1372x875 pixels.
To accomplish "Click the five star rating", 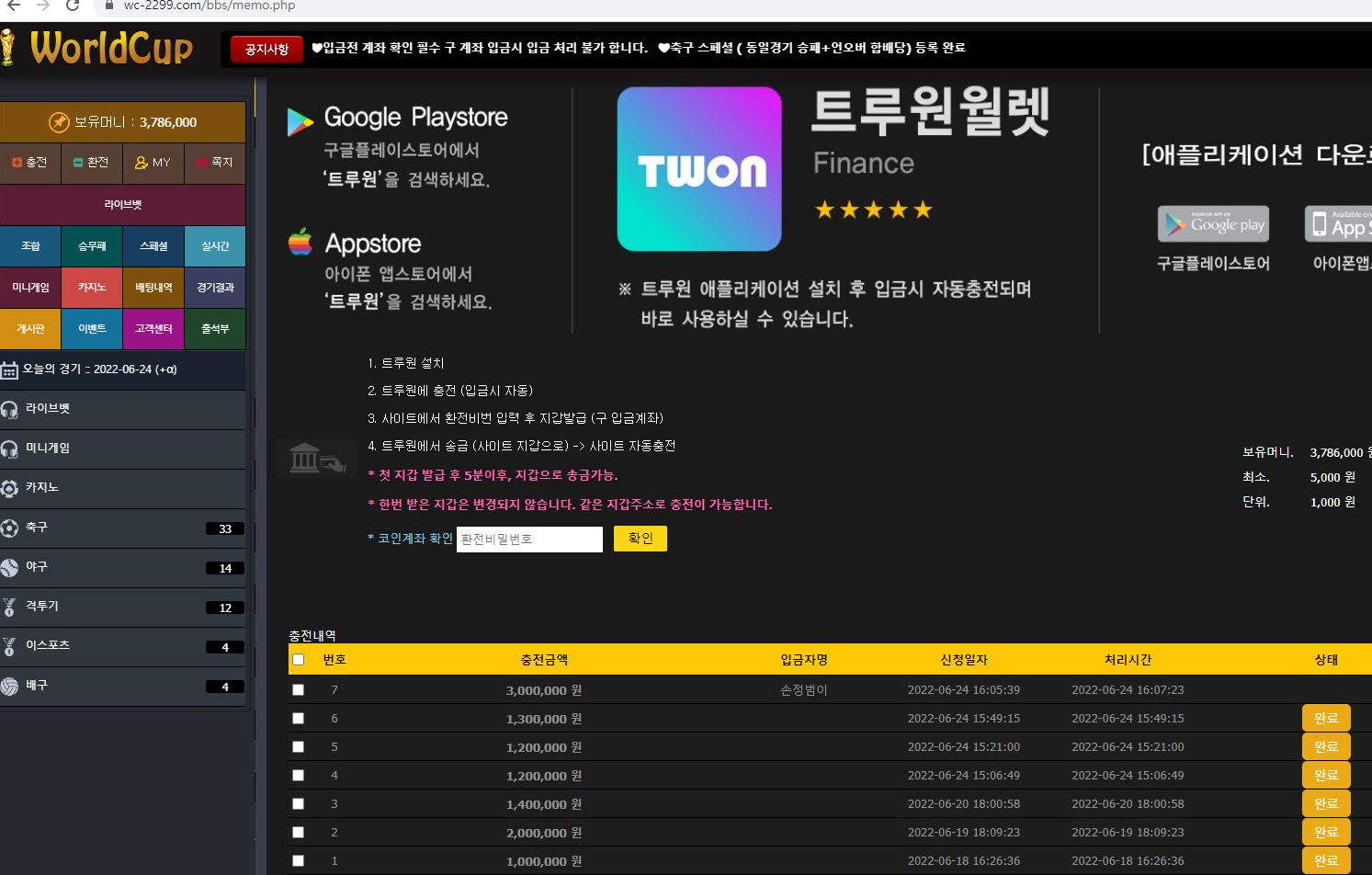I will pos(873,210).
